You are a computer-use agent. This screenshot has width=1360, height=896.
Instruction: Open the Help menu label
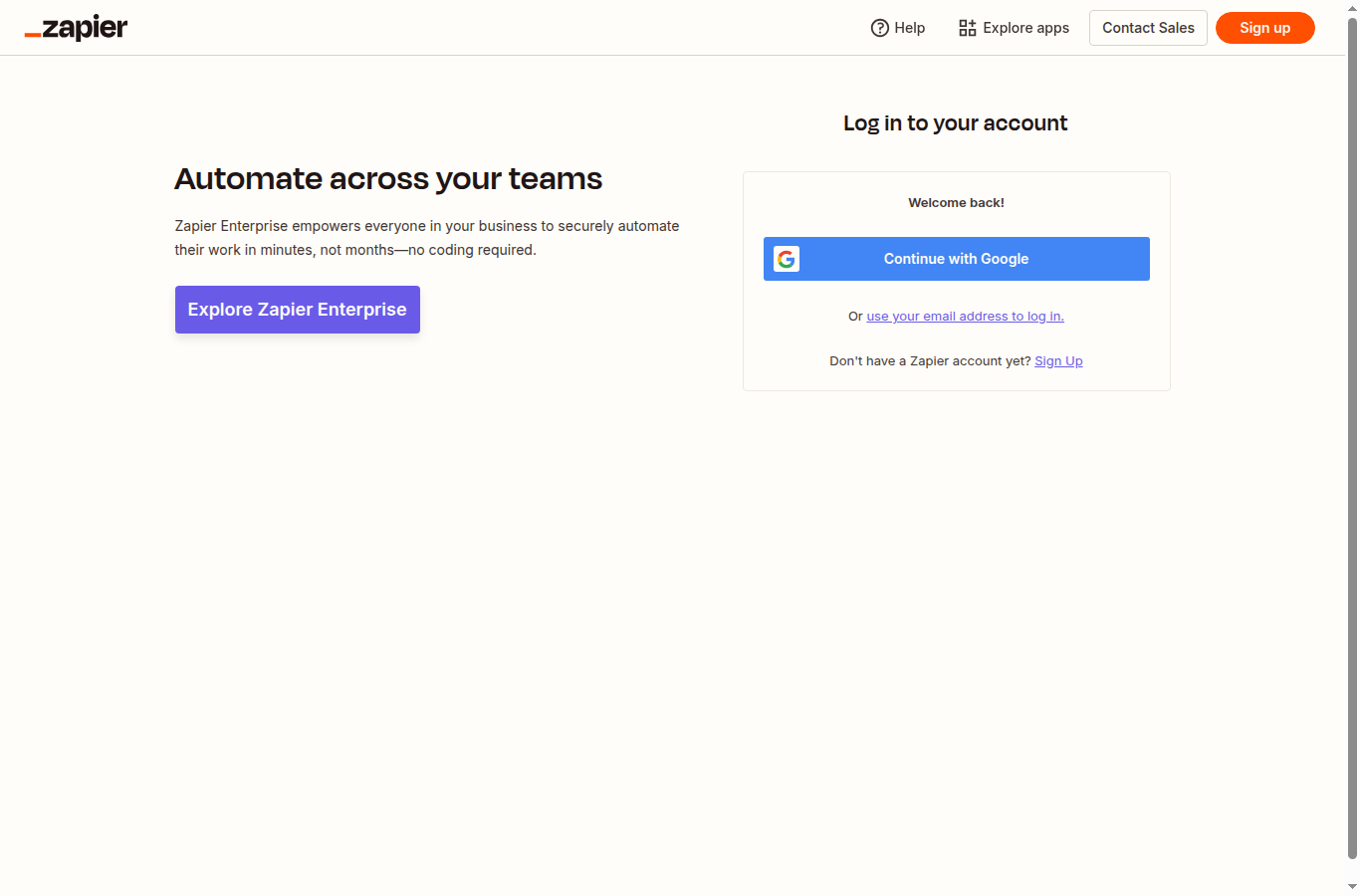[909, 28]
